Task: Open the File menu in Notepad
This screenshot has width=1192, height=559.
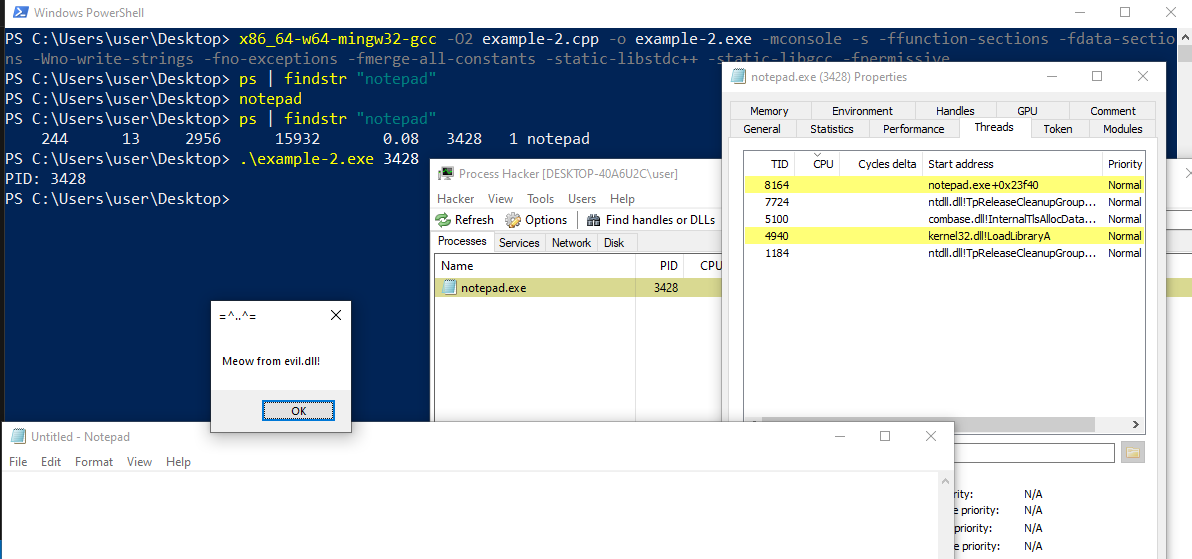Action: (x=18, y=462)
